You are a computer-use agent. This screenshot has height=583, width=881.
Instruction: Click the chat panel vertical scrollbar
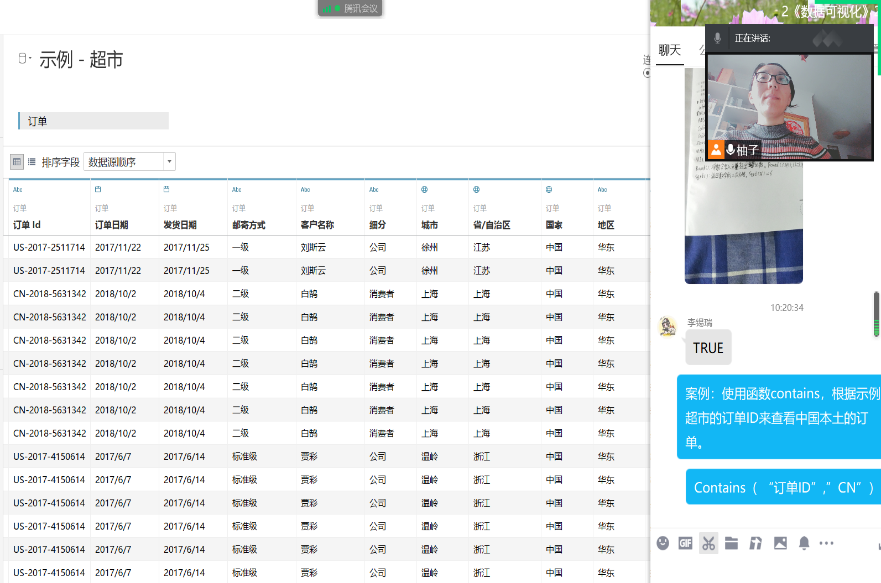877,313
